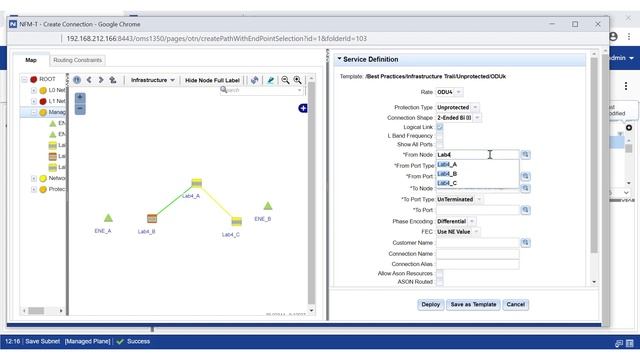Toggle the Logical Link checkbox
640x360 pixels.
pyautogui.click(x=440, y=127)
